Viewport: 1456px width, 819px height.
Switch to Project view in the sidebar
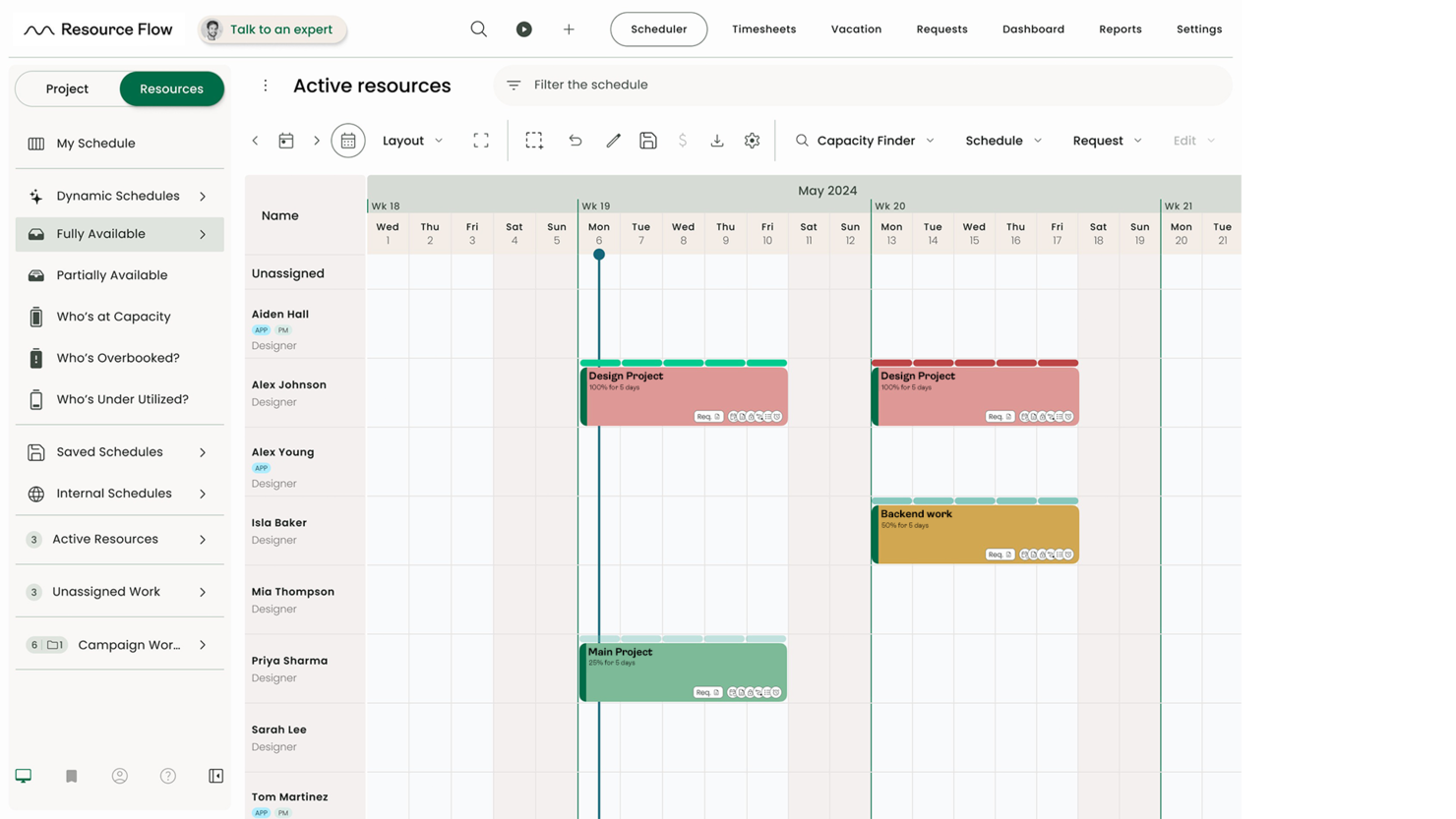click(x=68, y=88)
